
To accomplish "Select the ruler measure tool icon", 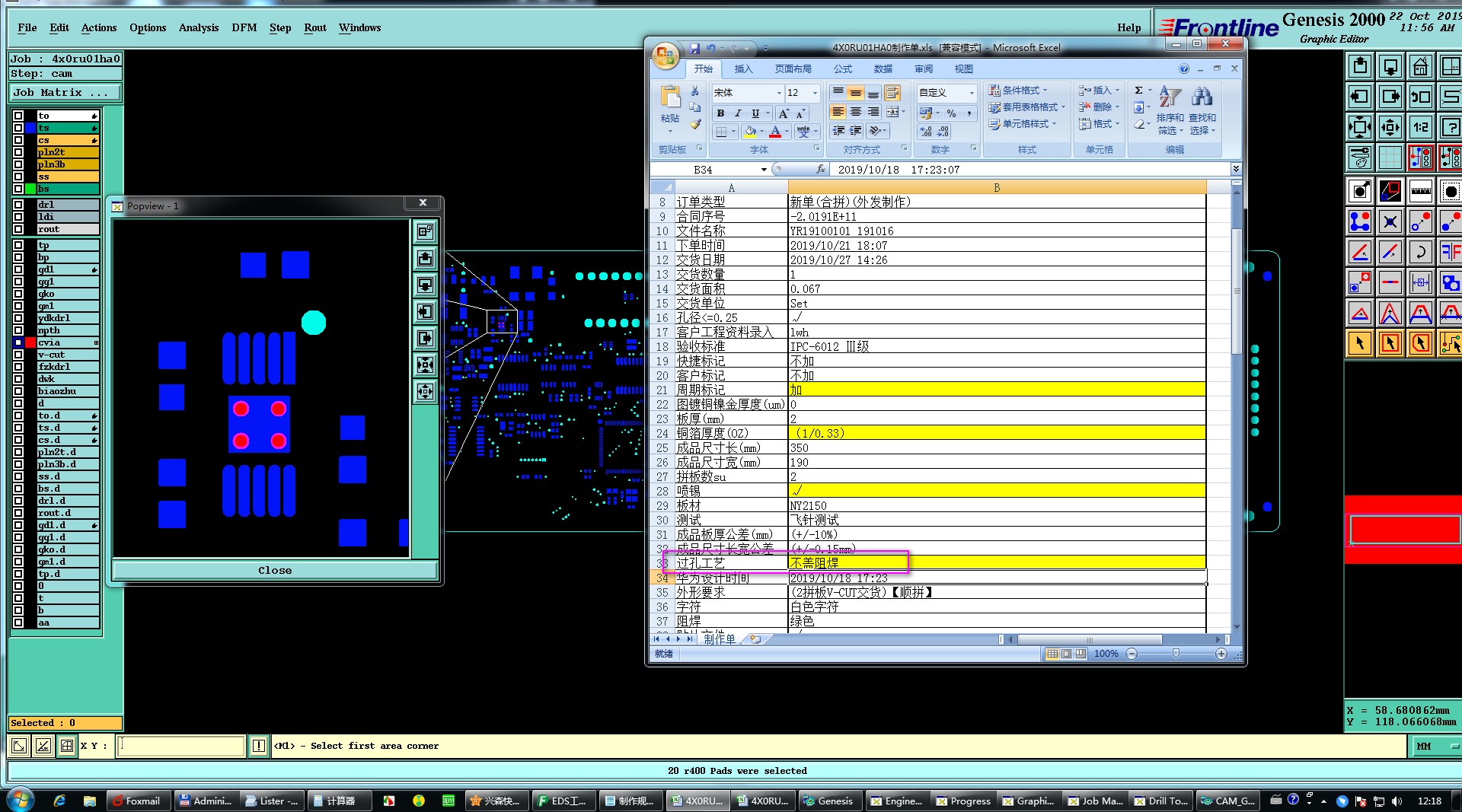I will point(1420,191).
